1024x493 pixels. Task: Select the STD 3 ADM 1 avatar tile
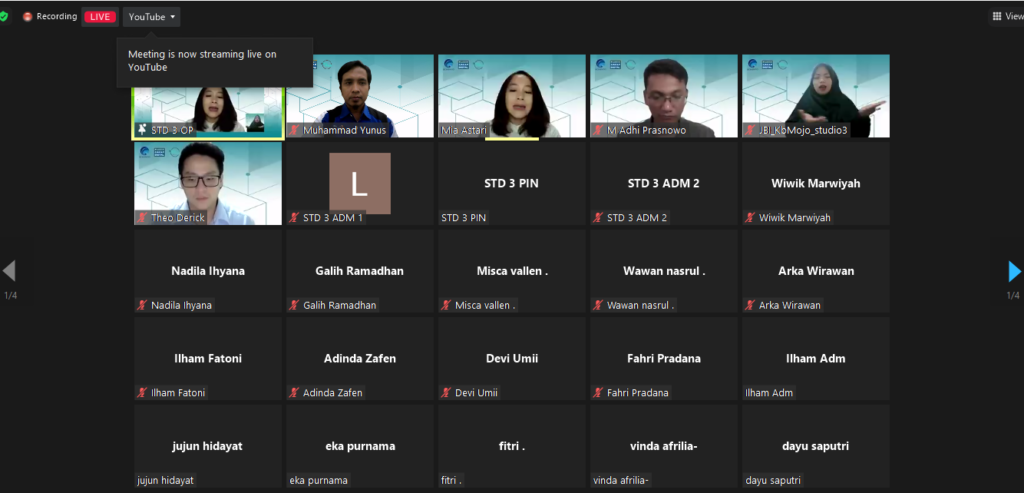coord(360,183)
